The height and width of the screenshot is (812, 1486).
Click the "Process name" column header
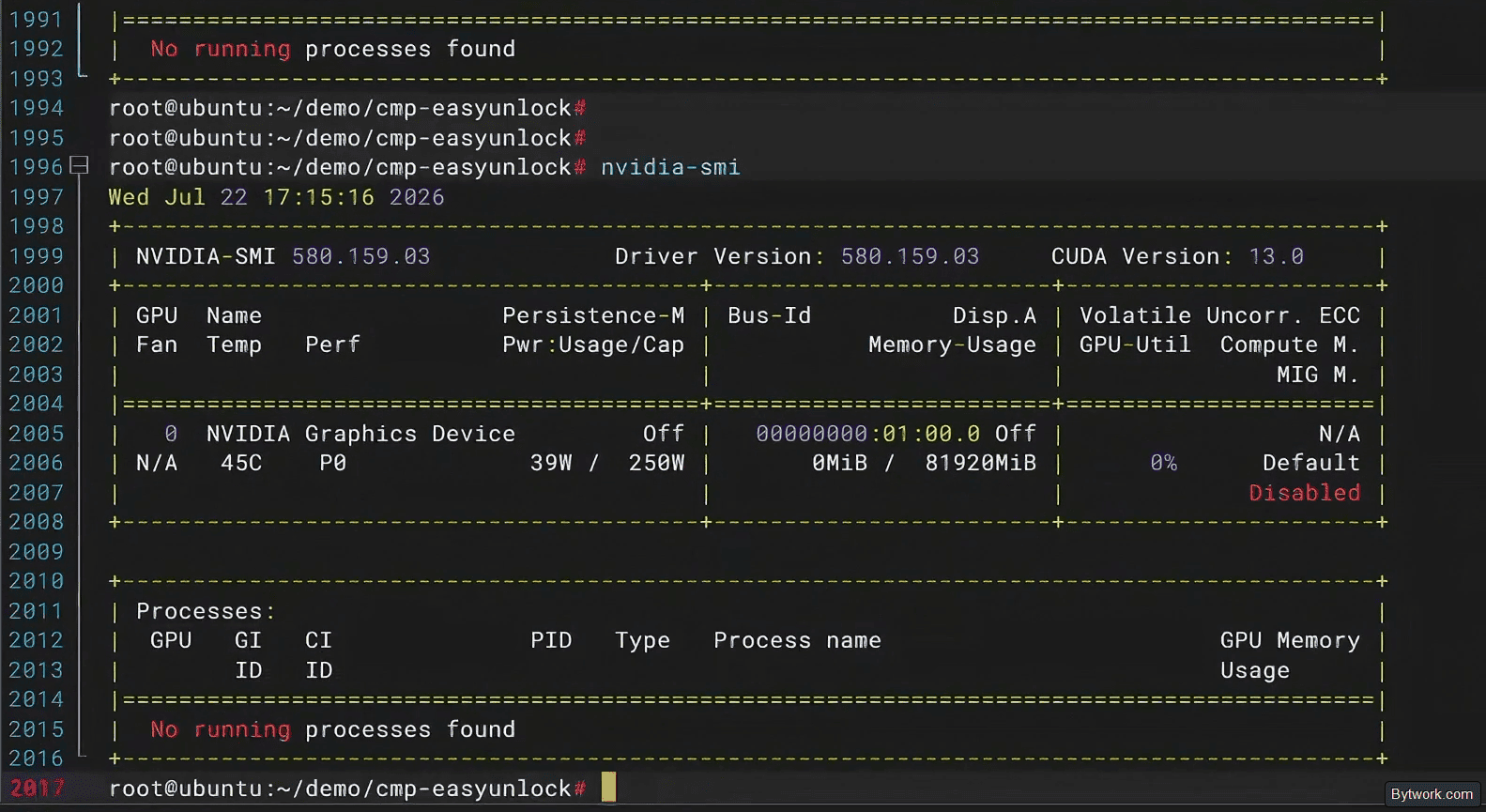797,640
